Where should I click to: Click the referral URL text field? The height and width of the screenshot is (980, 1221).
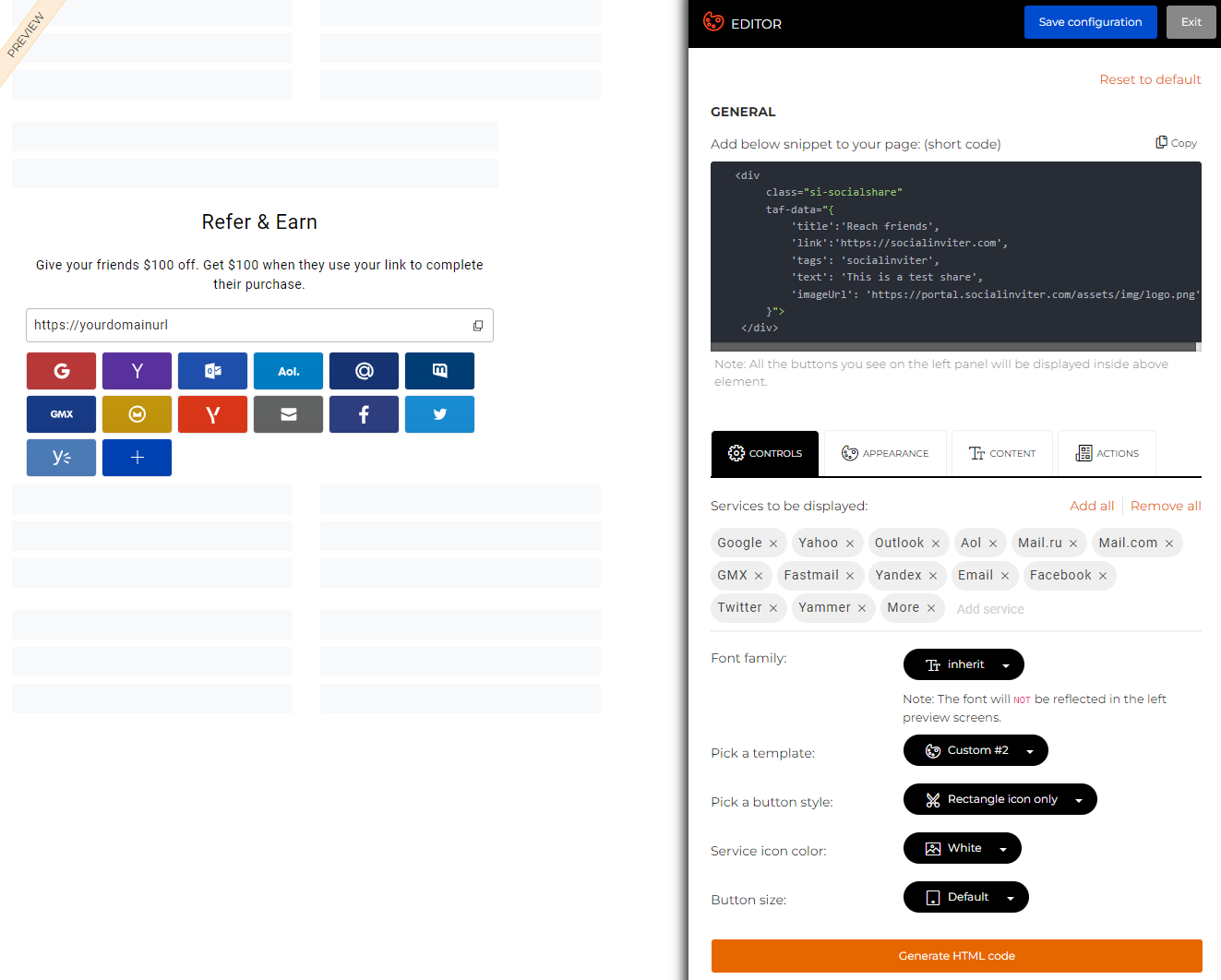259,325
